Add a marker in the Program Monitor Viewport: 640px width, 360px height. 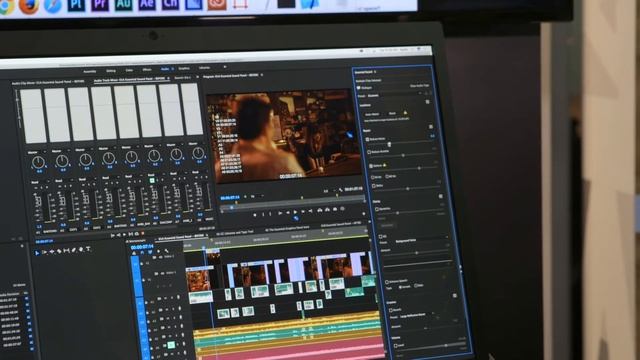[x=255, y=214]
